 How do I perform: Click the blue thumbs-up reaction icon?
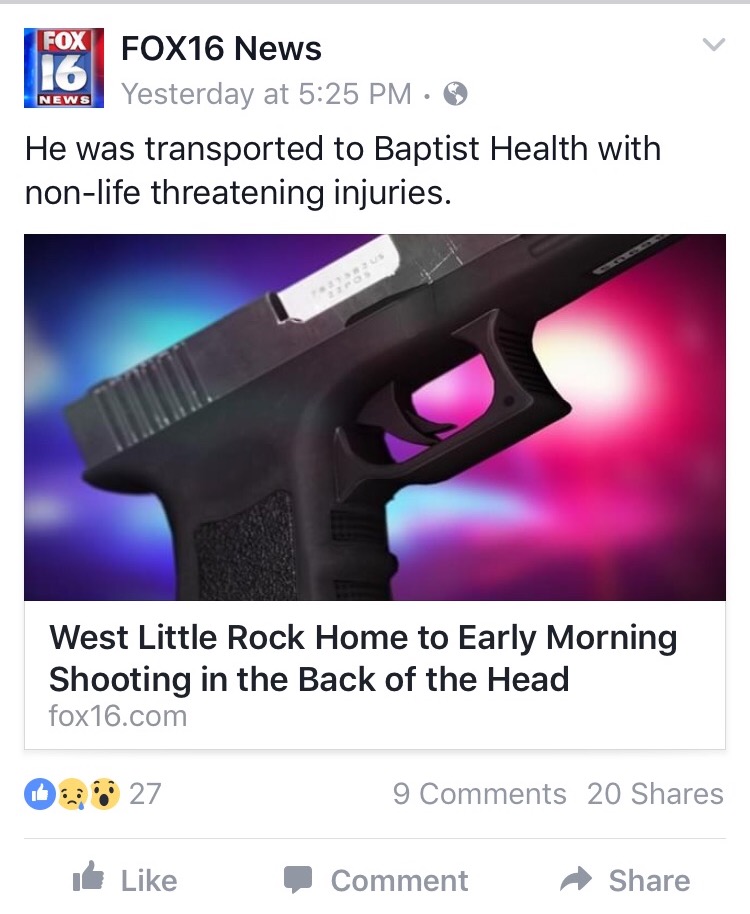(40, 794)
